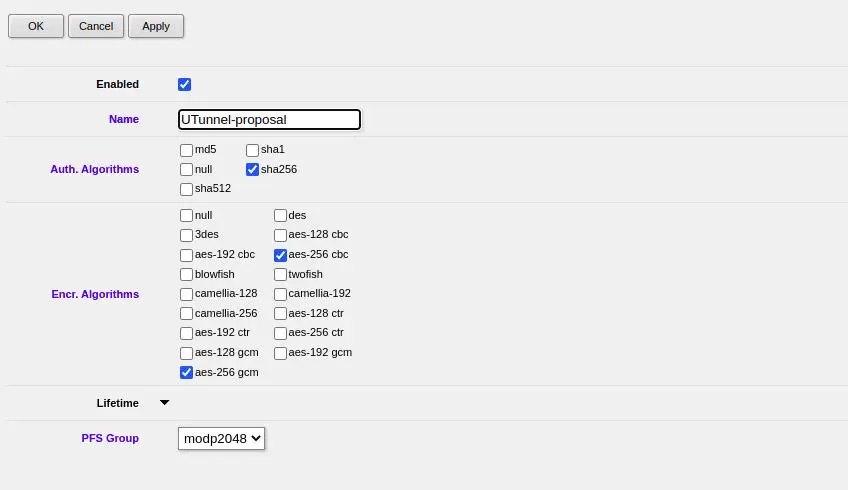Expand the Lifetime section arrow

tap(165, 402)
